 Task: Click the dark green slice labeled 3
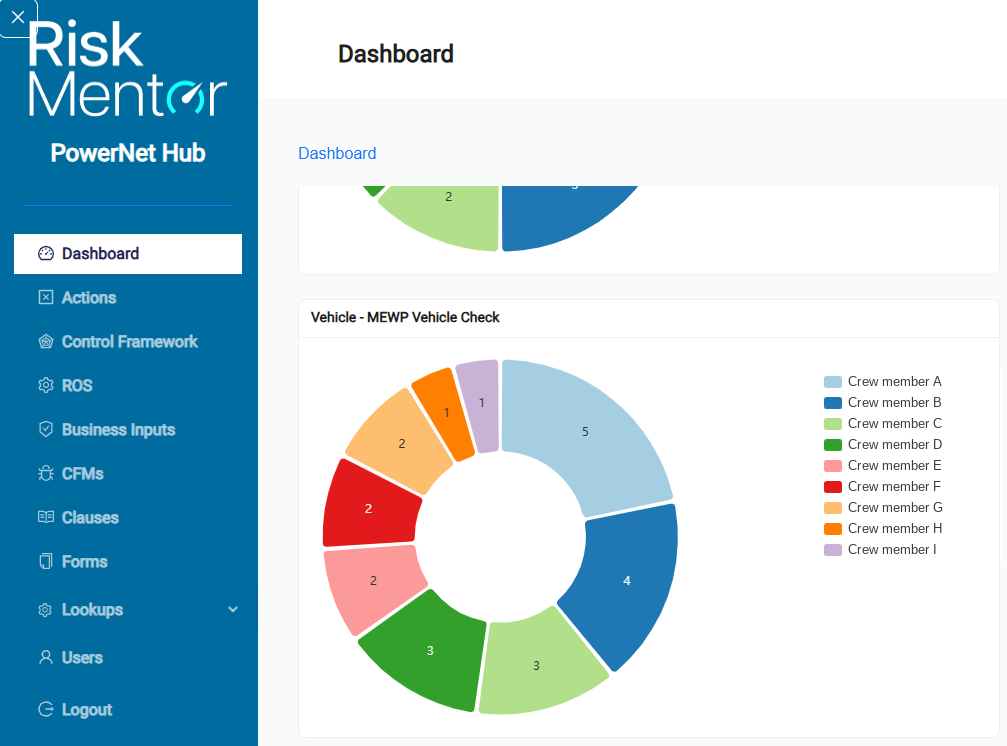[x=430, y=650]
